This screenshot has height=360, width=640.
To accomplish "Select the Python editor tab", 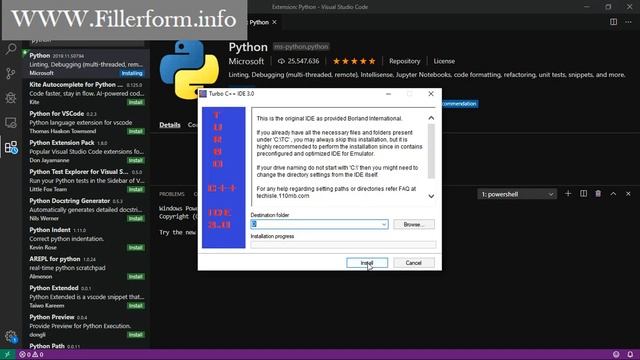I will [259, 22].
